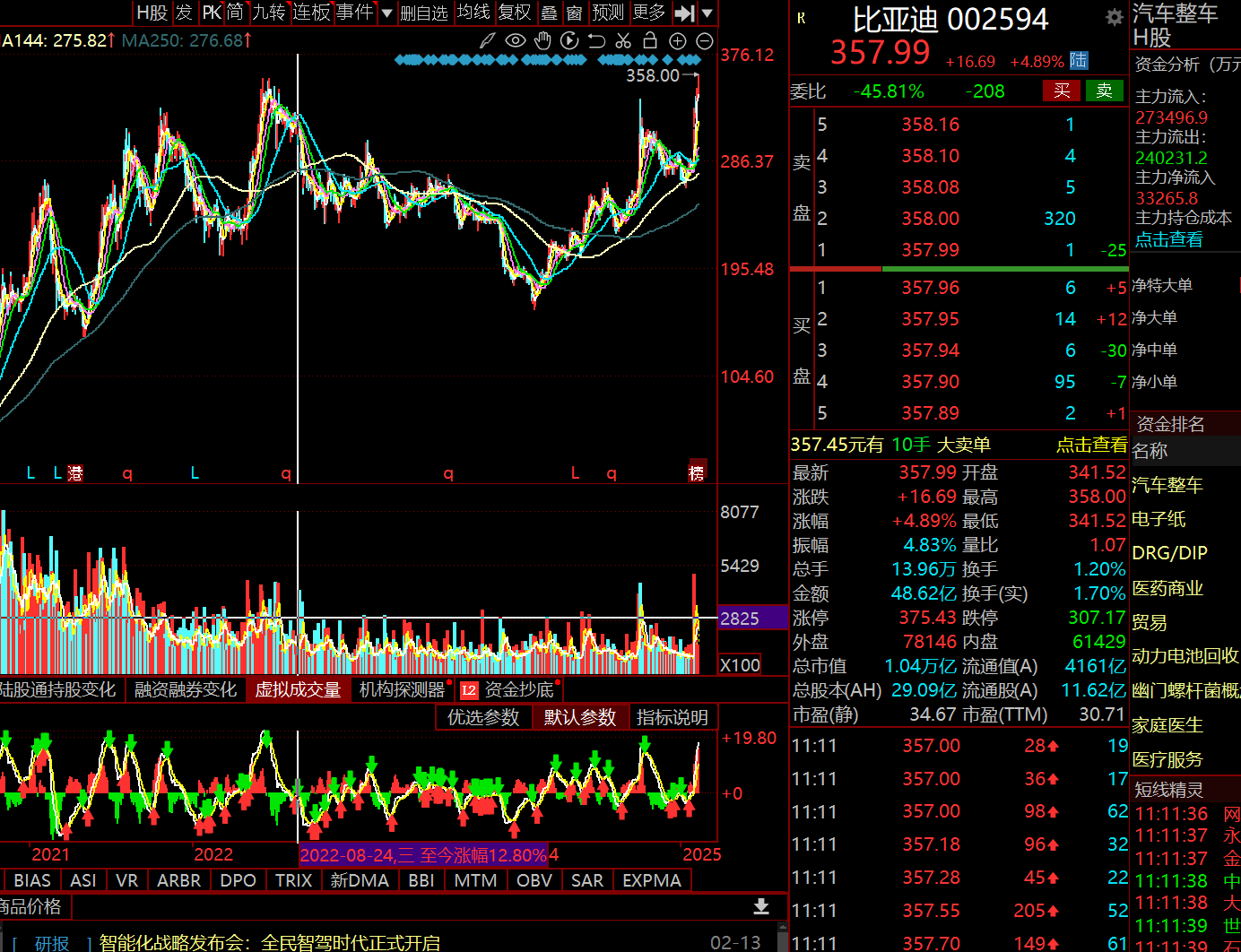Click the red 买 buy button
The height and width of the screenshot is (952, 1241).
[1062, 91]
